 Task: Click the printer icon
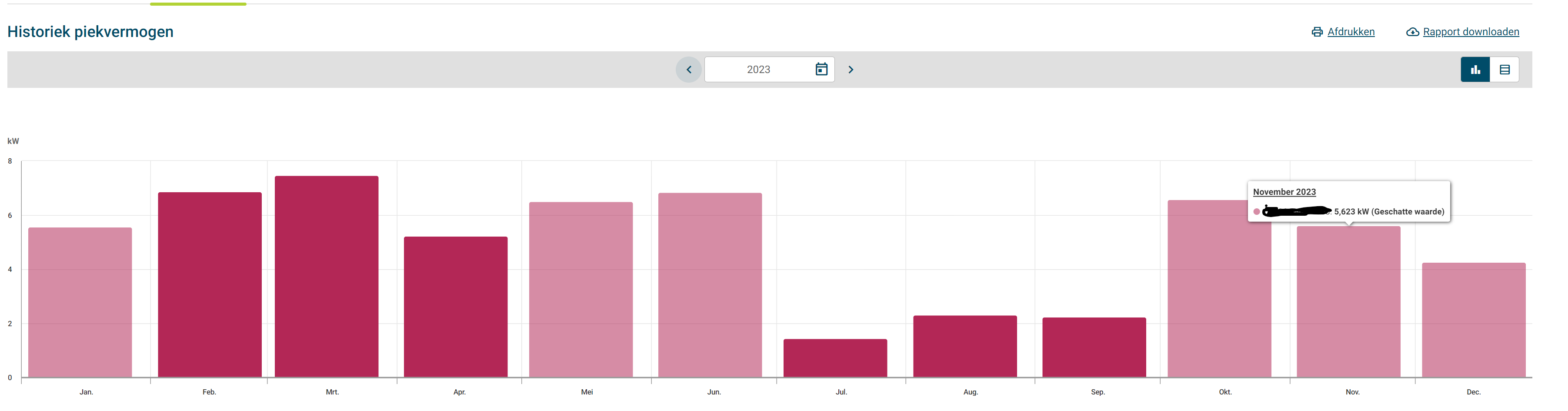1317,32
